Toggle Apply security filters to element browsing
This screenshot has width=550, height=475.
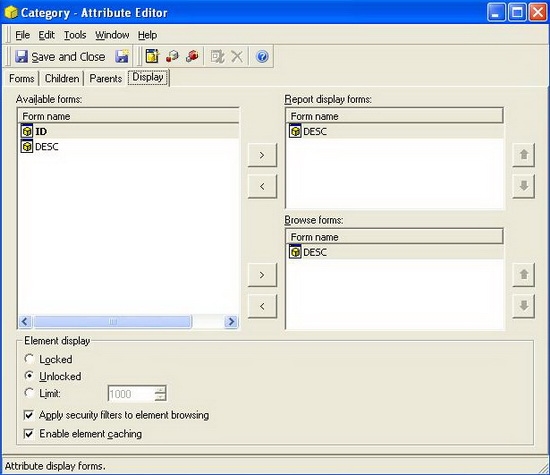click(x=29, y=415)
